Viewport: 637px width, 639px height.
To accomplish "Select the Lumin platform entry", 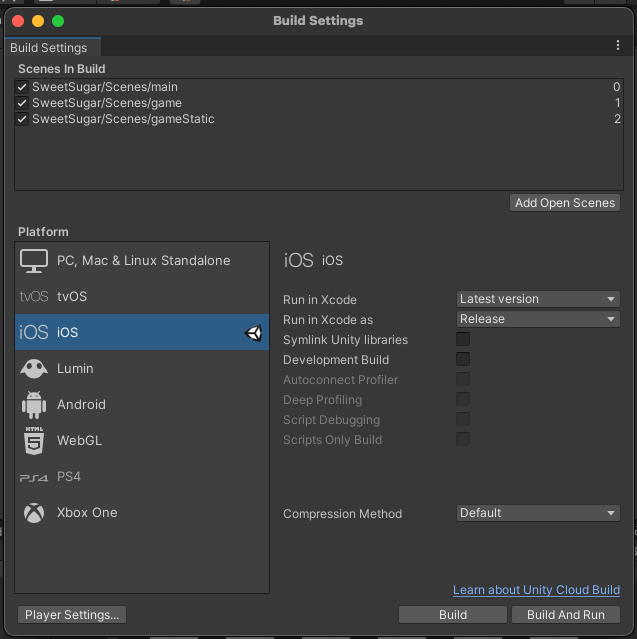I will [x=142, y=368].
